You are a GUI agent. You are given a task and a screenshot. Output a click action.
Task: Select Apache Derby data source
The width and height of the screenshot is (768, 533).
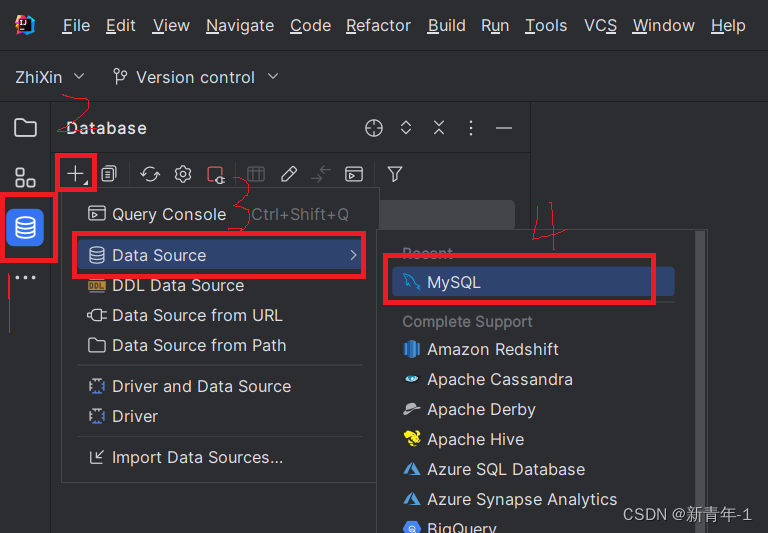(x=533, y=409)
